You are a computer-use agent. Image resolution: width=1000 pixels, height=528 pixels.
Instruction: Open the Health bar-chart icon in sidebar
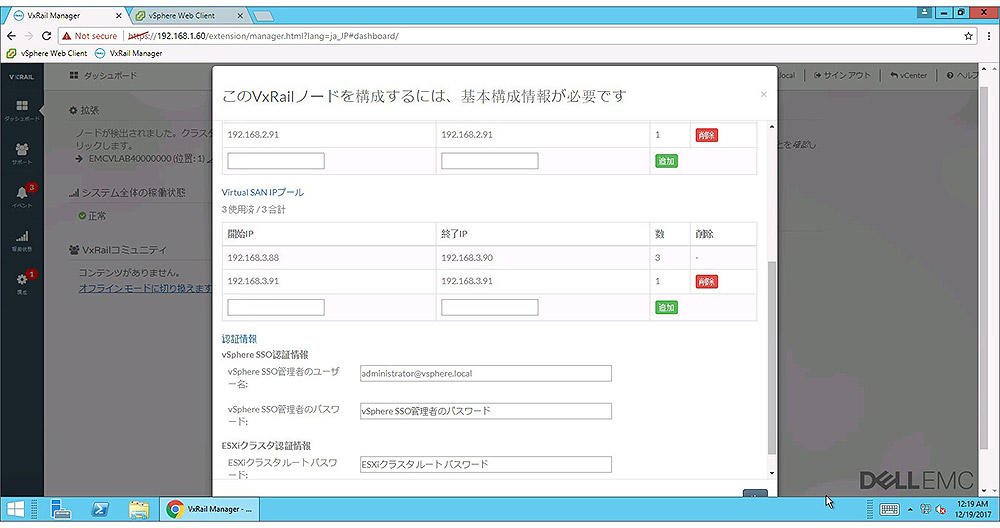coord(22,237)
